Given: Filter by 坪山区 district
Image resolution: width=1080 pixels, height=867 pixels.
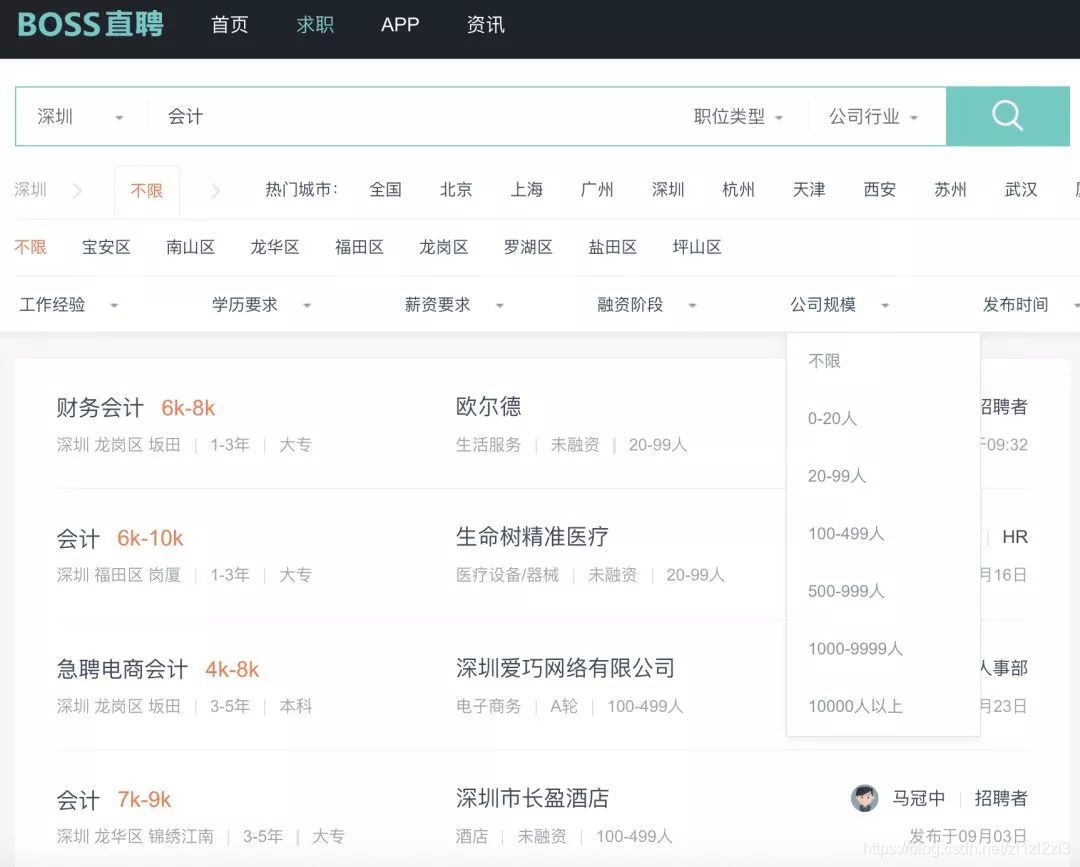Looking at the screenshot, I should tap(696, 247).
